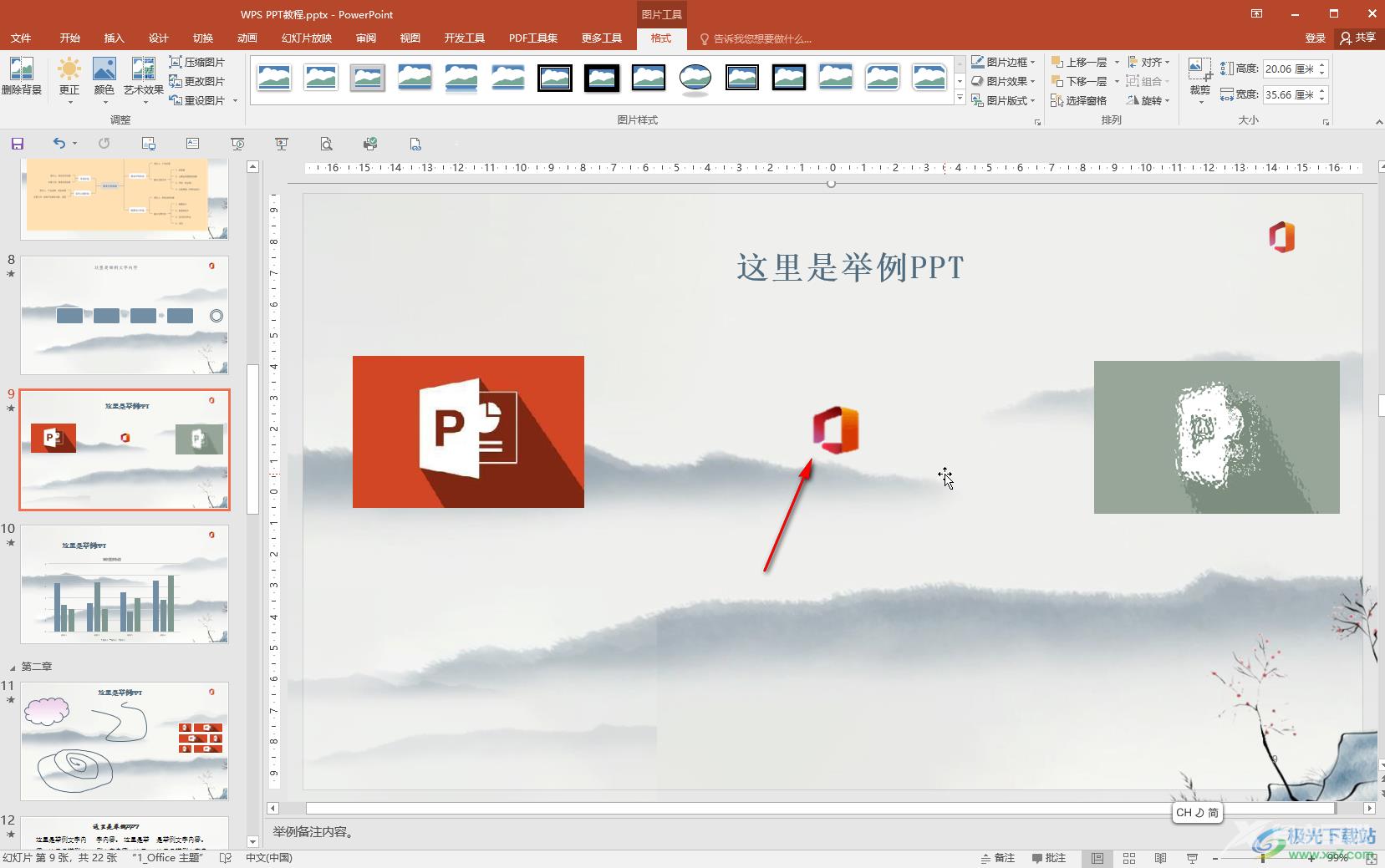Click the Remove Background (删除背景) button

(x=22, y=77)
